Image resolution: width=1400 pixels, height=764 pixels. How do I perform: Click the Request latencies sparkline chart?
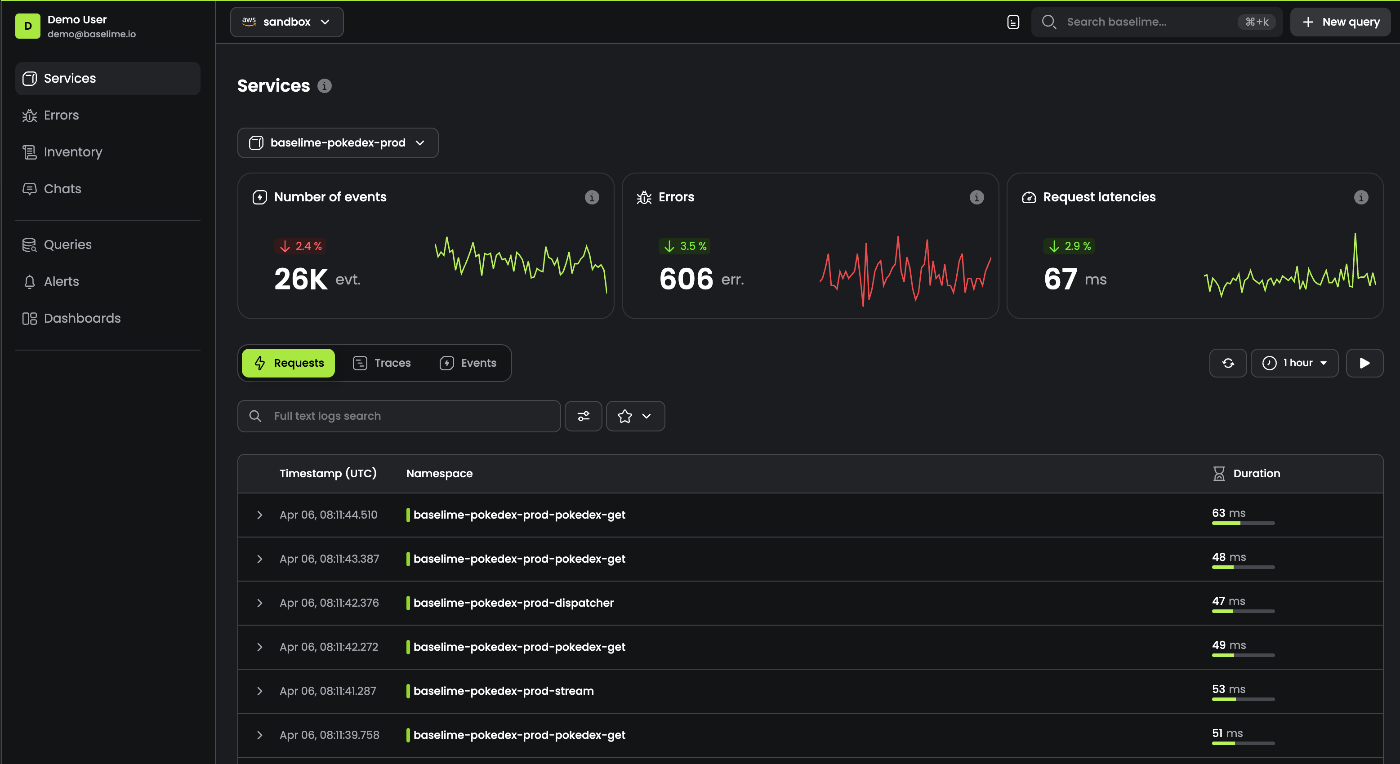1290,266
